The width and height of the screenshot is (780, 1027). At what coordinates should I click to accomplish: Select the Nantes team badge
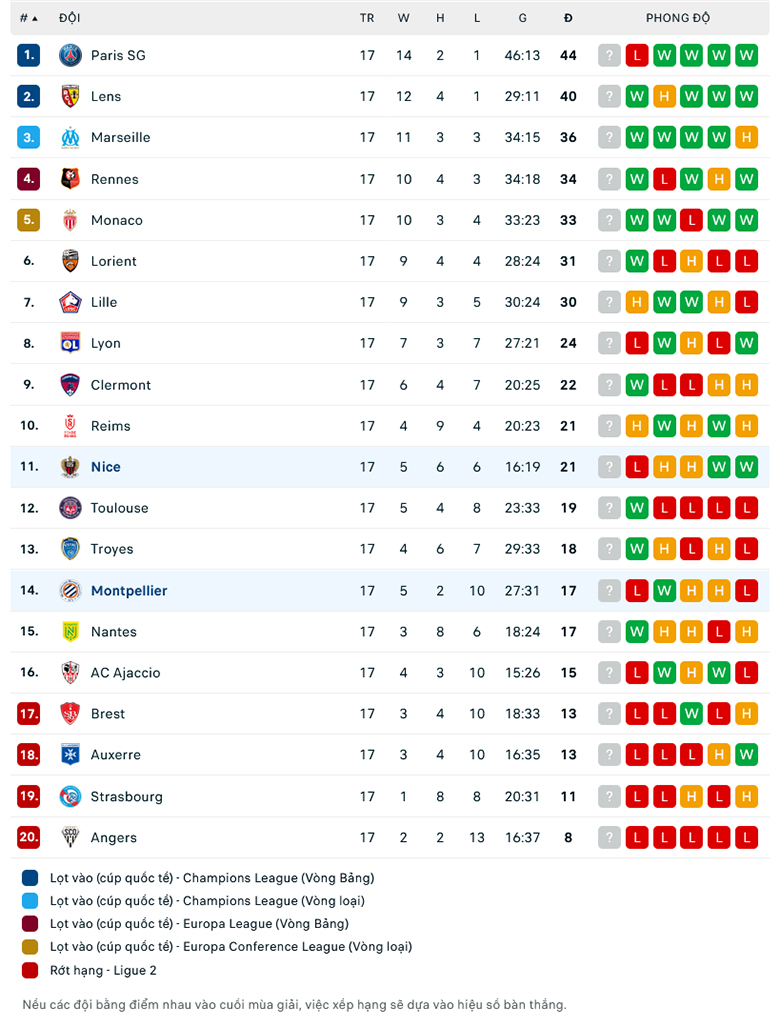[70, 631]
